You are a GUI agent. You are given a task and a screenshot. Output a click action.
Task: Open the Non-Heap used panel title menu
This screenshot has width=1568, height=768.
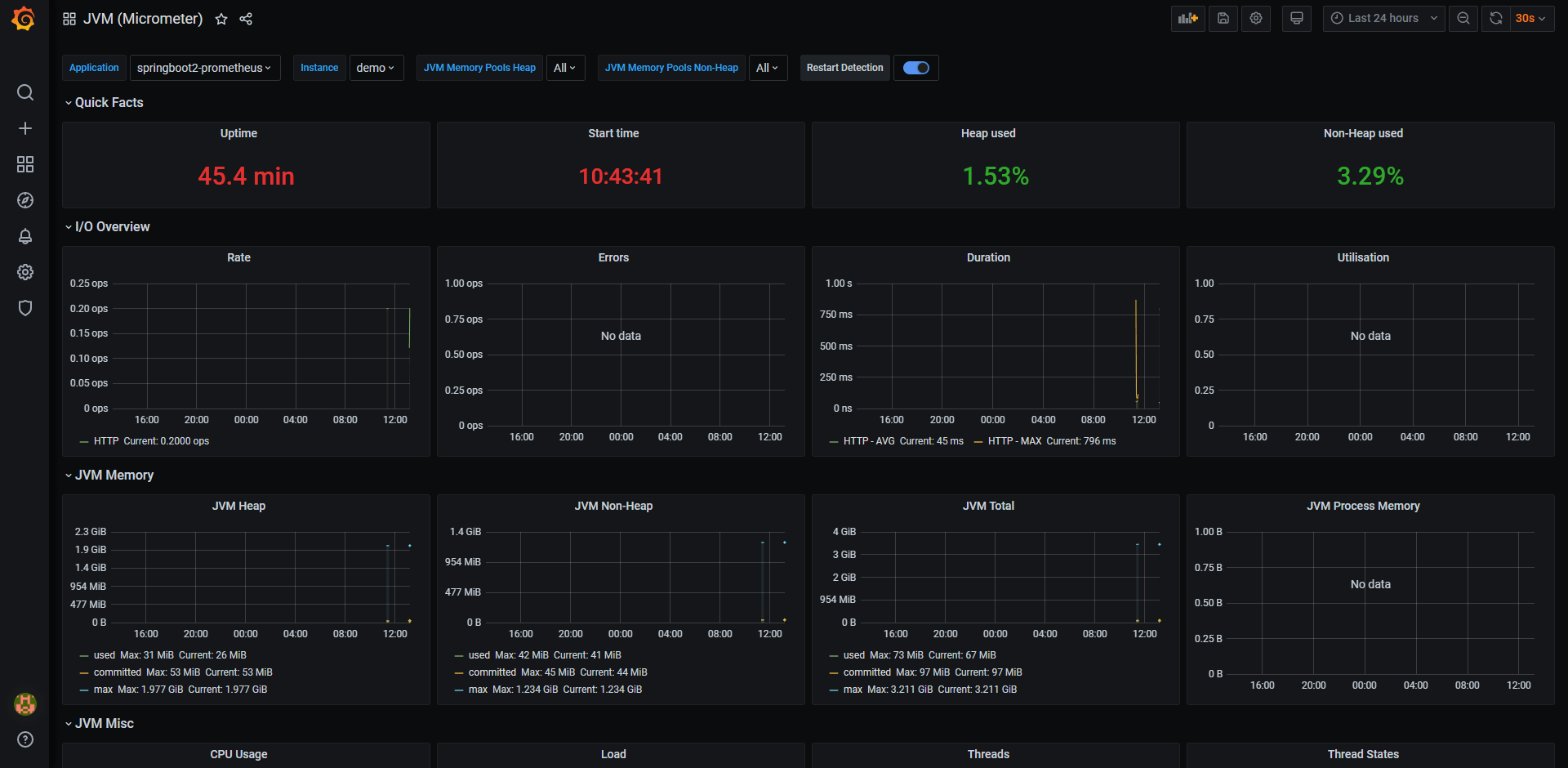(x=1363, y=133)
